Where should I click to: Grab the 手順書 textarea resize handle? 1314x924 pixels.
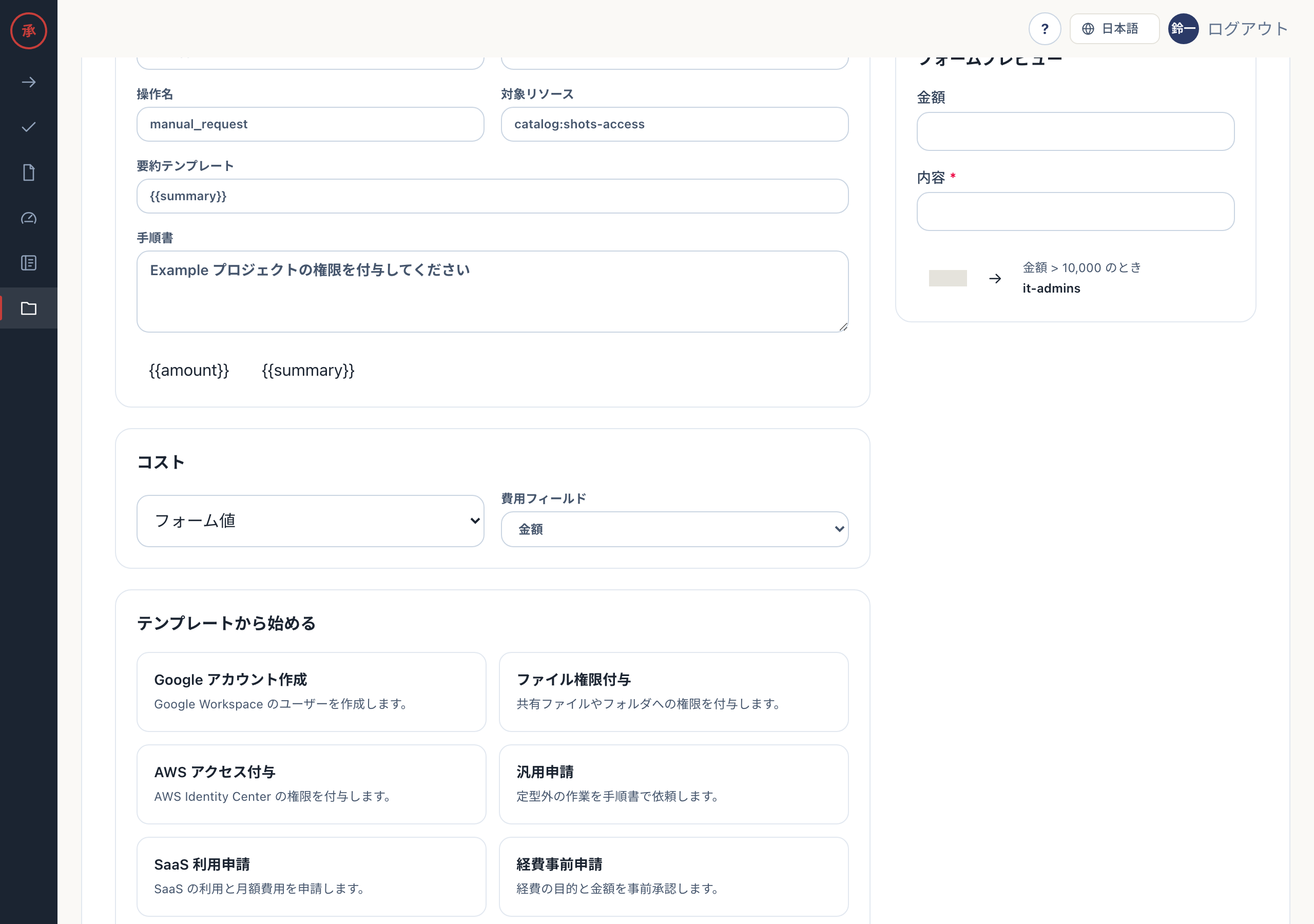click(x=843, y=327)
